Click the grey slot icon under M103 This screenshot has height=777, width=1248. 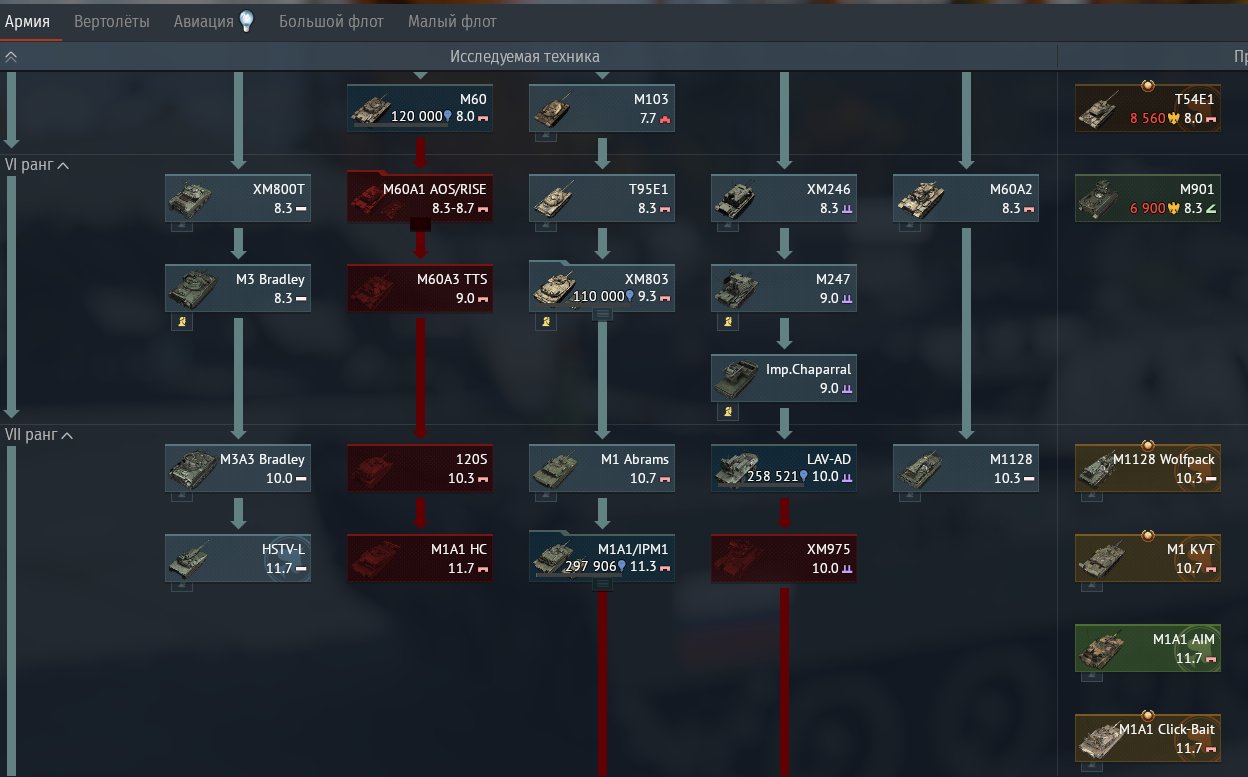point(547,137)
